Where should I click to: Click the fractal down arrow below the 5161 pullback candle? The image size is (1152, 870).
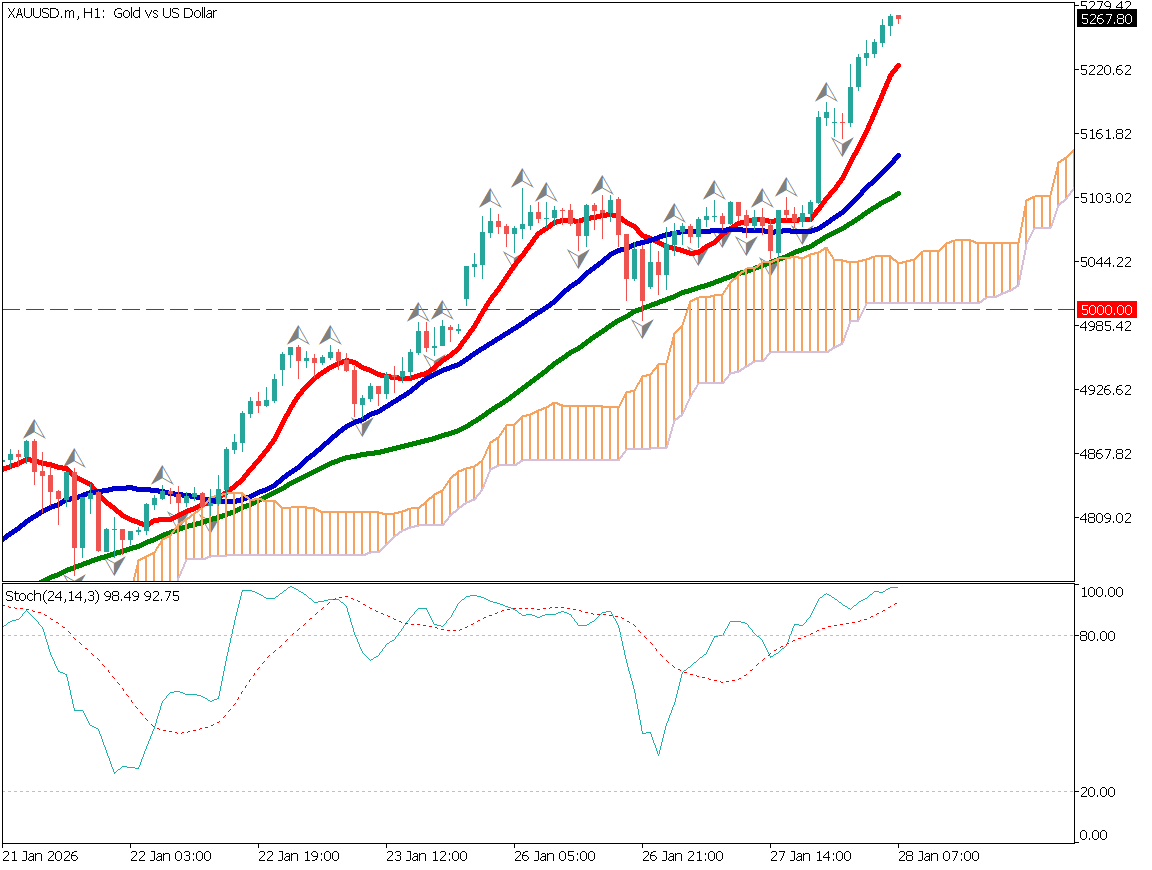pyautogui.click(x=843, y=146)
